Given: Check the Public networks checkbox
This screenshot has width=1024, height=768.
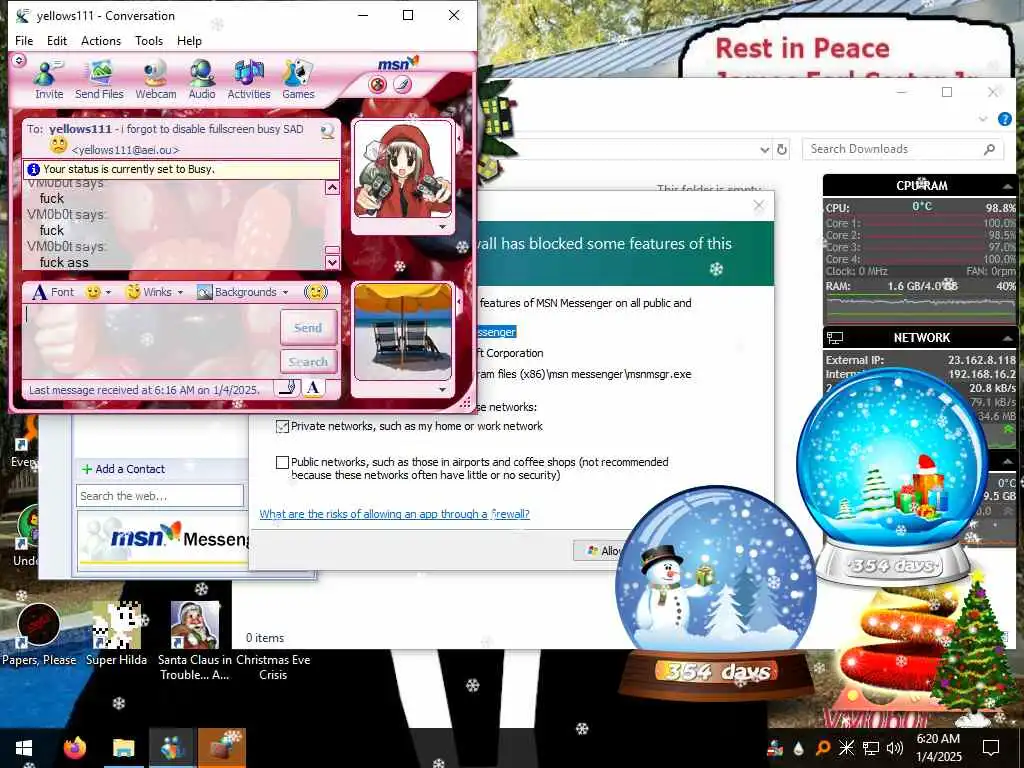Looking at the screenshot, I should [x=282, y=462].
